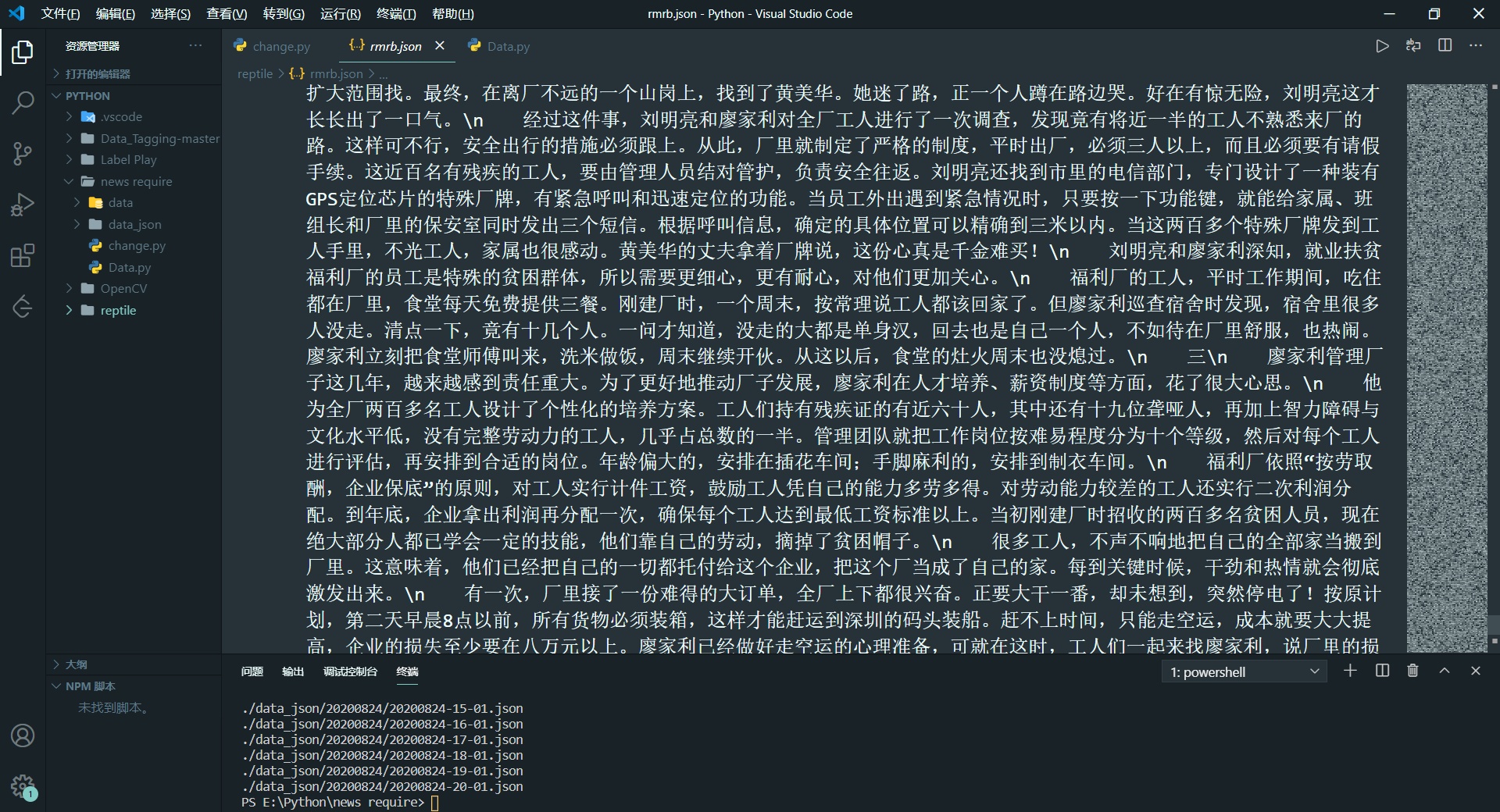Split the editor using the split icon

1445,46
